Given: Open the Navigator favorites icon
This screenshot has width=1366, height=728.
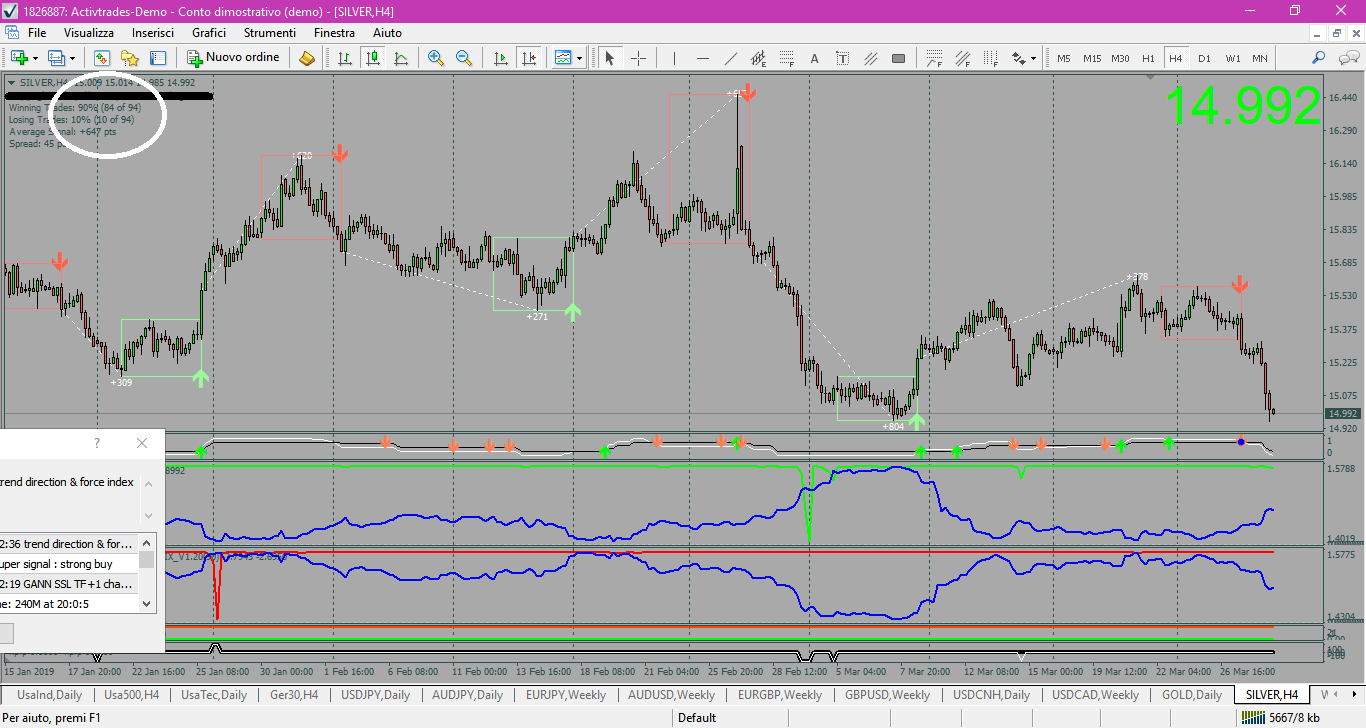Looking at the screenshot, I should pos(130,58).
